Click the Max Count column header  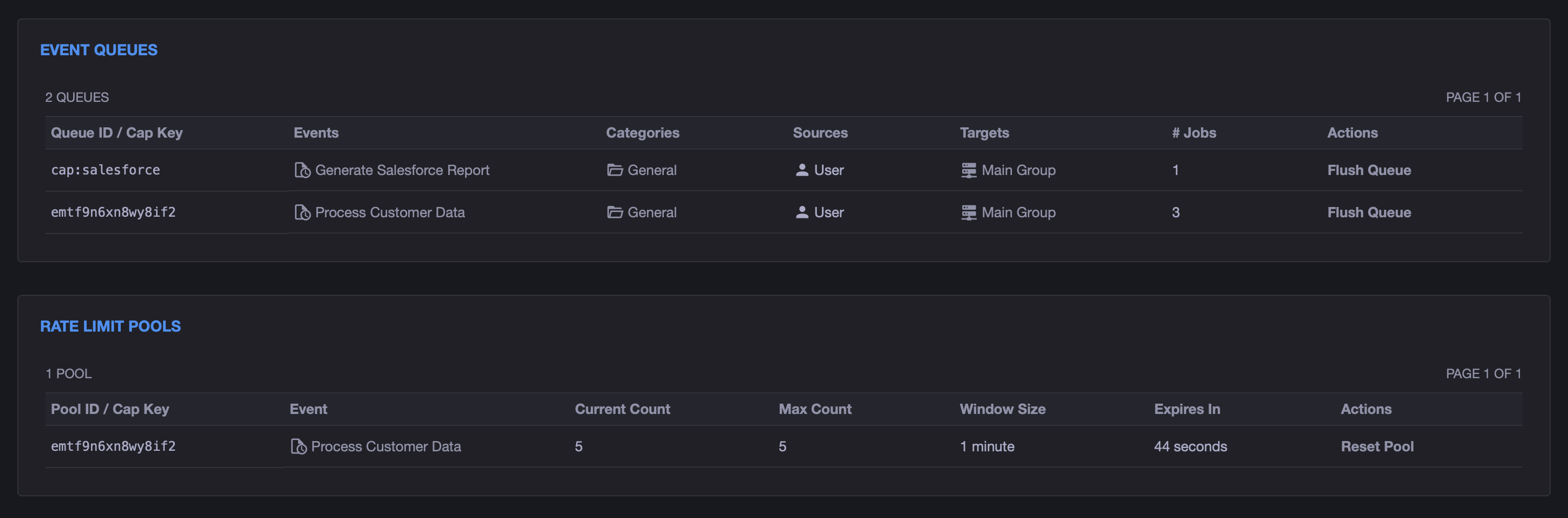point(815,409)
